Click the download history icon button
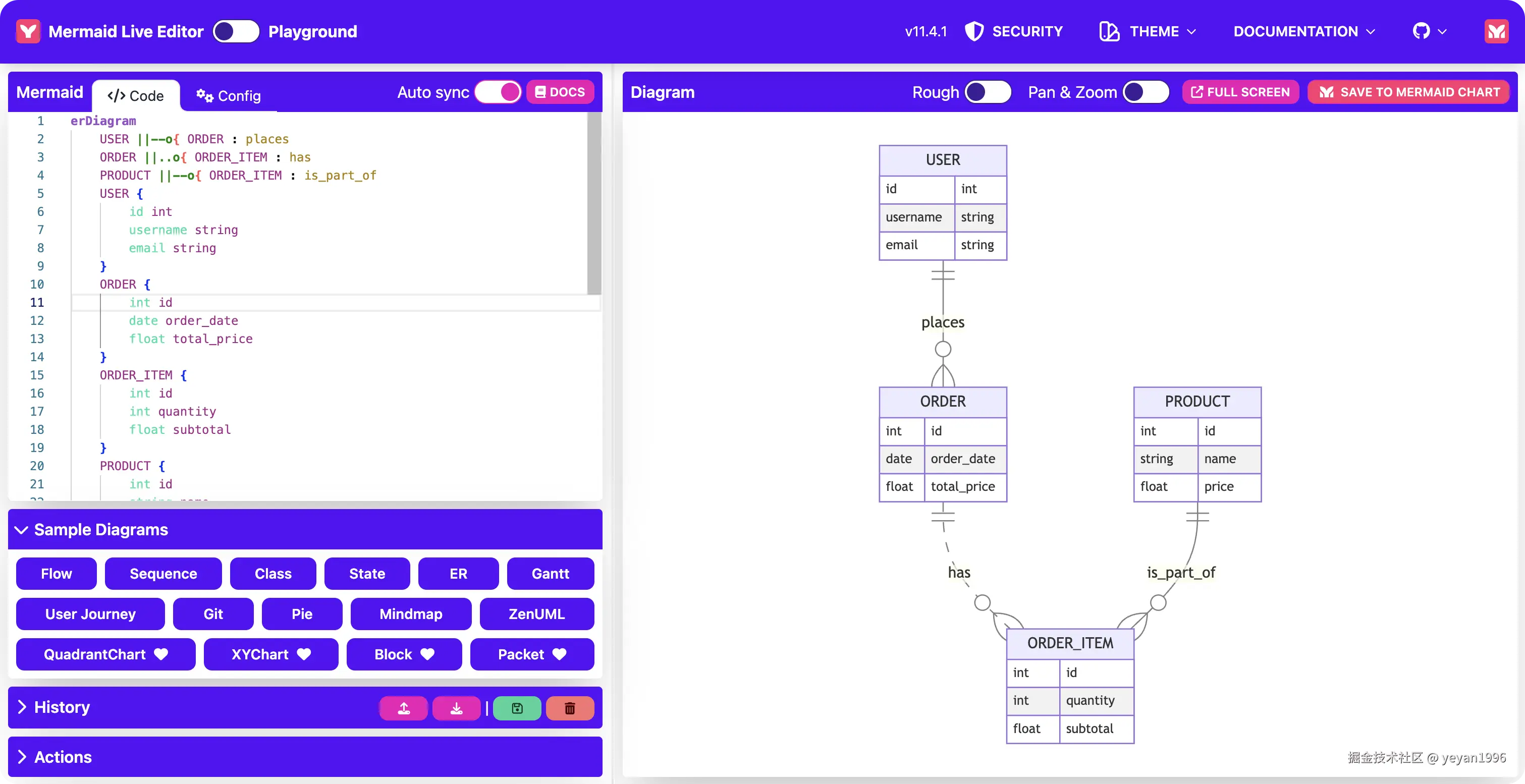This screenshot has width=1525, height=784. [456, 708]
